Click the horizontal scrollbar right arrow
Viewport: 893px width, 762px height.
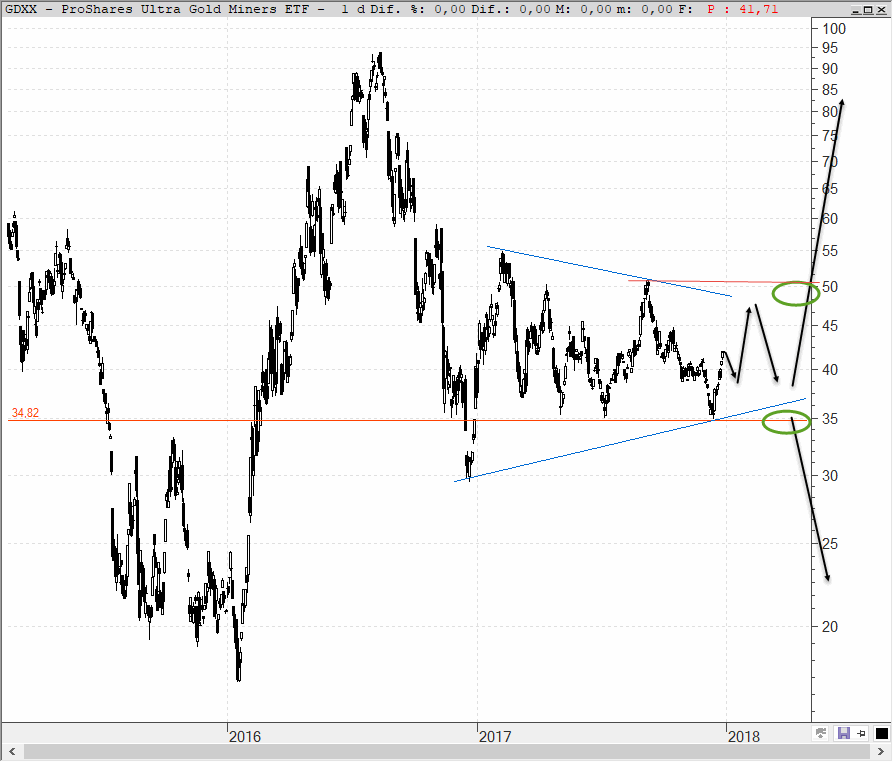pyautogui.click(x=880, y=752)
